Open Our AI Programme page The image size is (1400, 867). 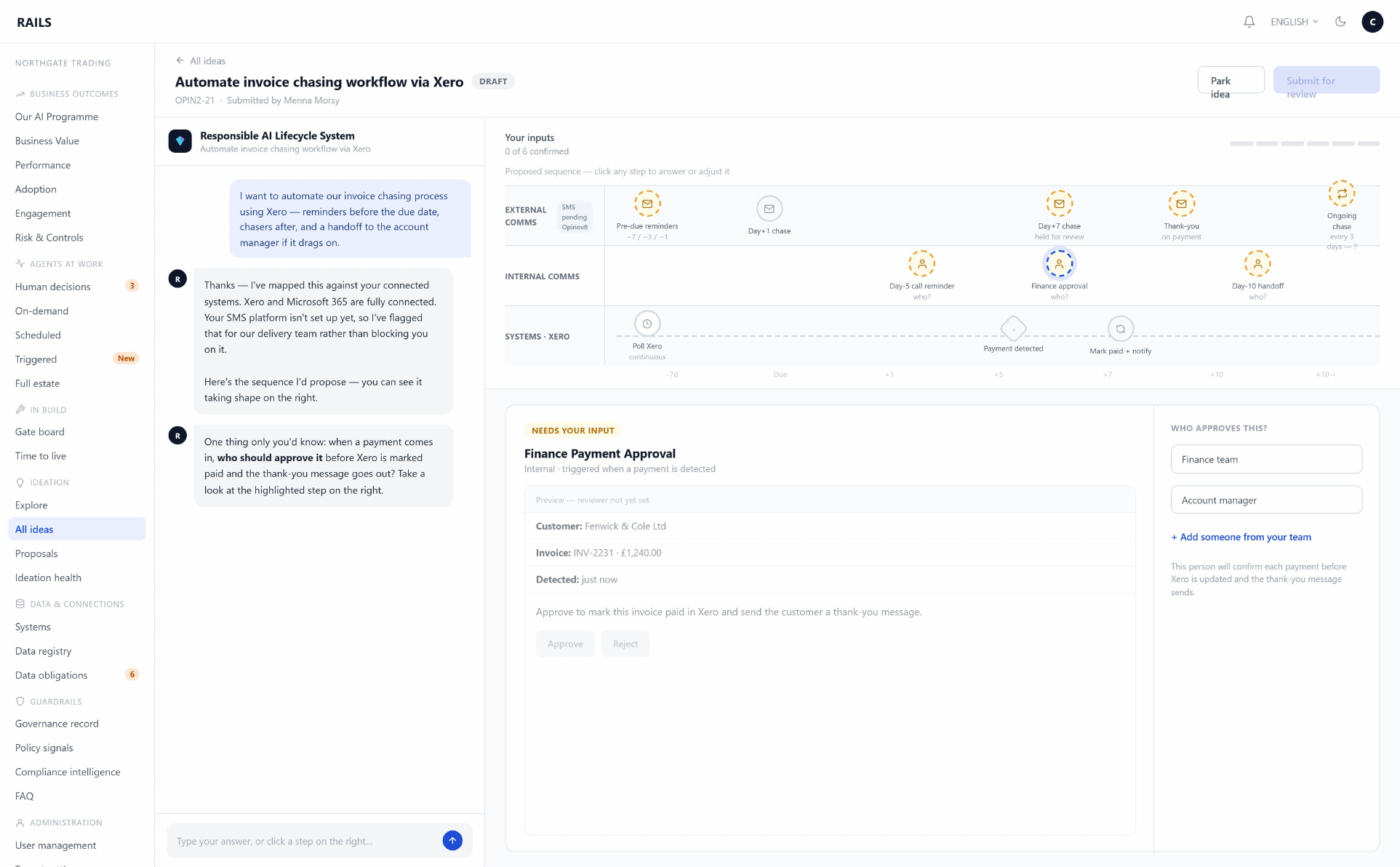(76, 116)
